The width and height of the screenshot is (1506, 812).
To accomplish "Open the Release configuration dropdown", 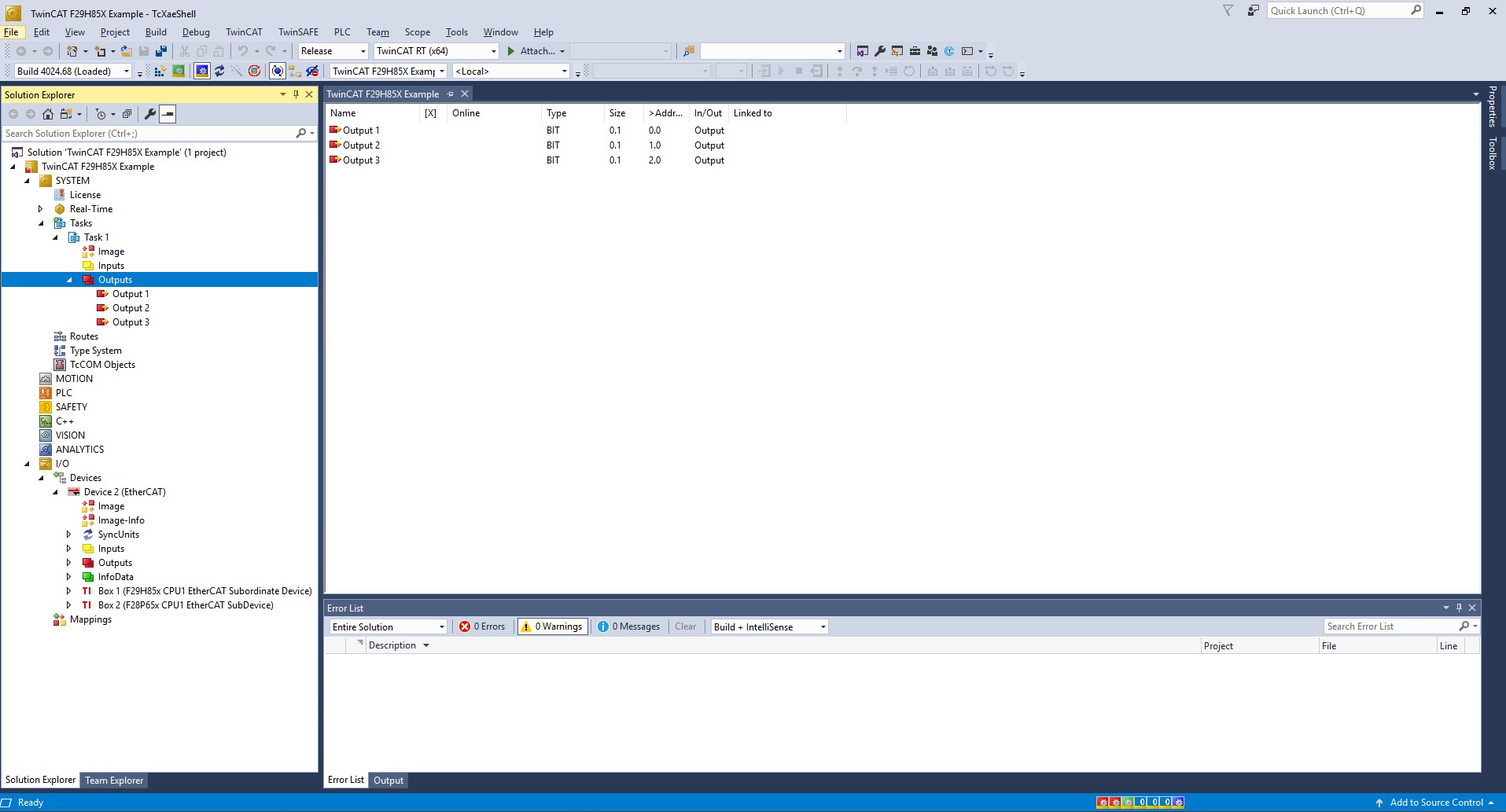I will (333, 51).
